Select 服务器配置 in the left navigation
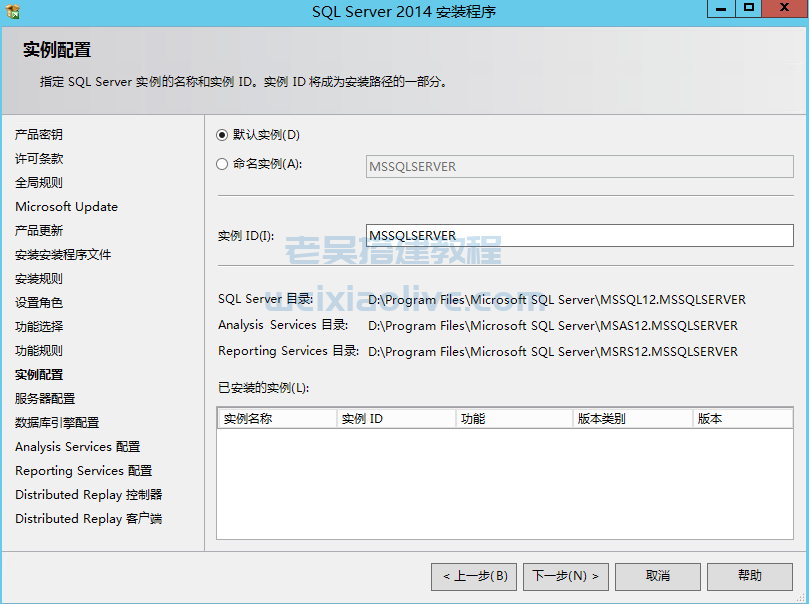Viewport: 809px width, 604px height. [x=45, y=399]
